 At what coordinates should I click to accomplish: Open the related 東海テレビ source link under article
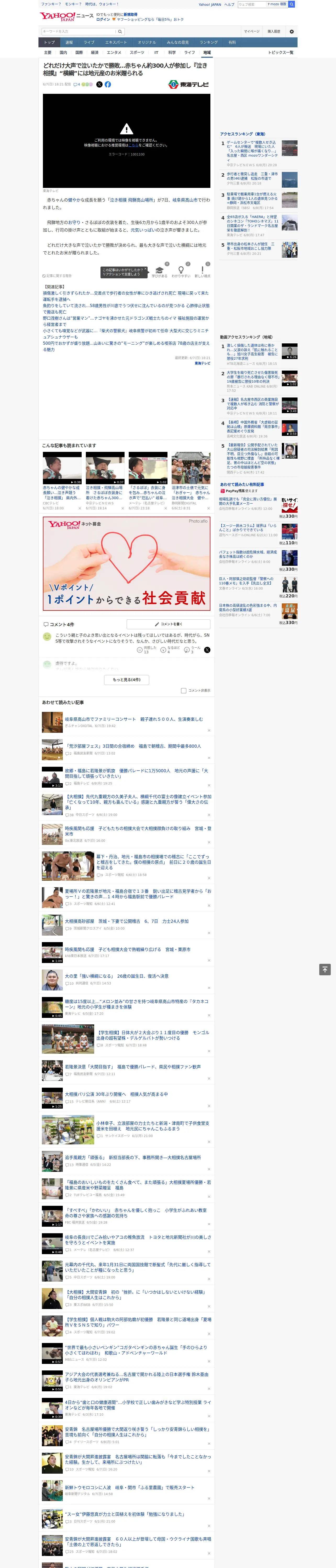[x=203, y=364]
